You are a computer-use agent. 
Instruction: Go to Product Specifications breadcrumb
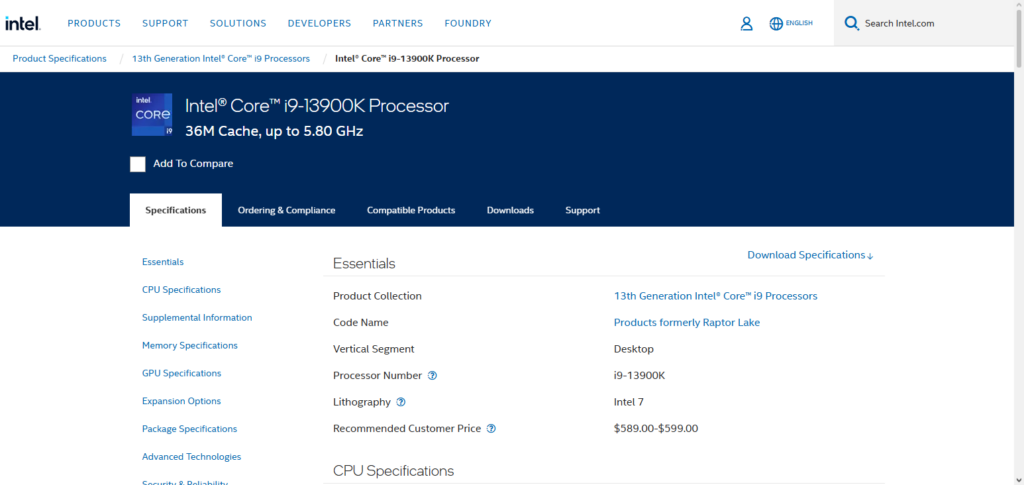[x=59, y=59]
